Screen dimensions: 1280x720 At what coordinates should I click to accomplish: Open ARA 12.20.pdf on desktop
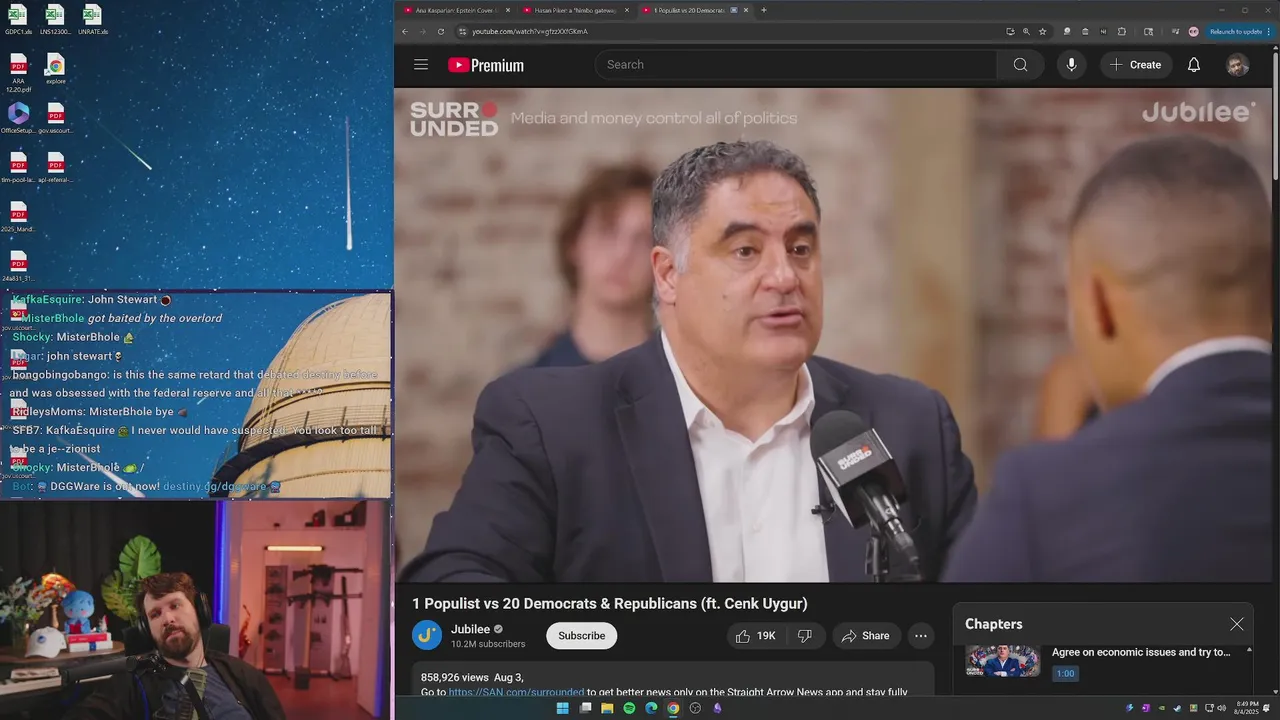point(18,73)
